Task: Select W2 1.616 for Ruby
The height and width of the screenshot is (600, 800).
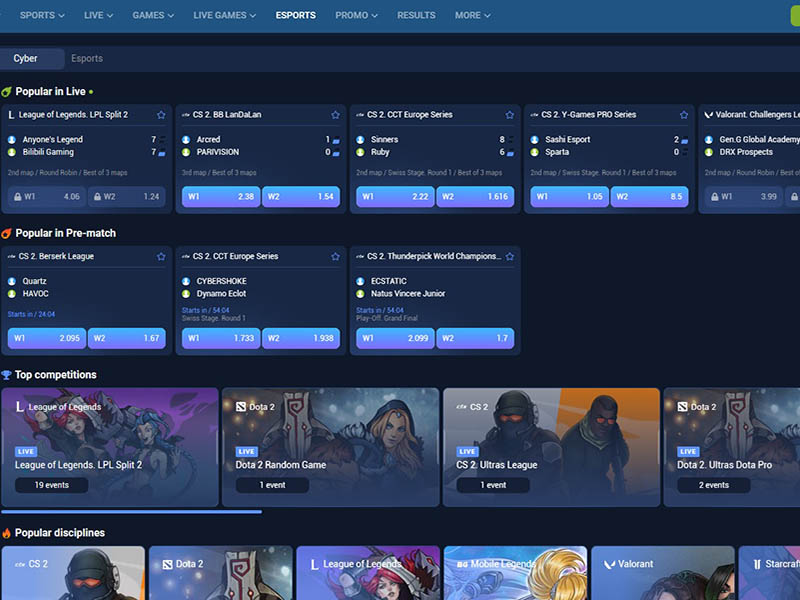Action: click(476, 196)
